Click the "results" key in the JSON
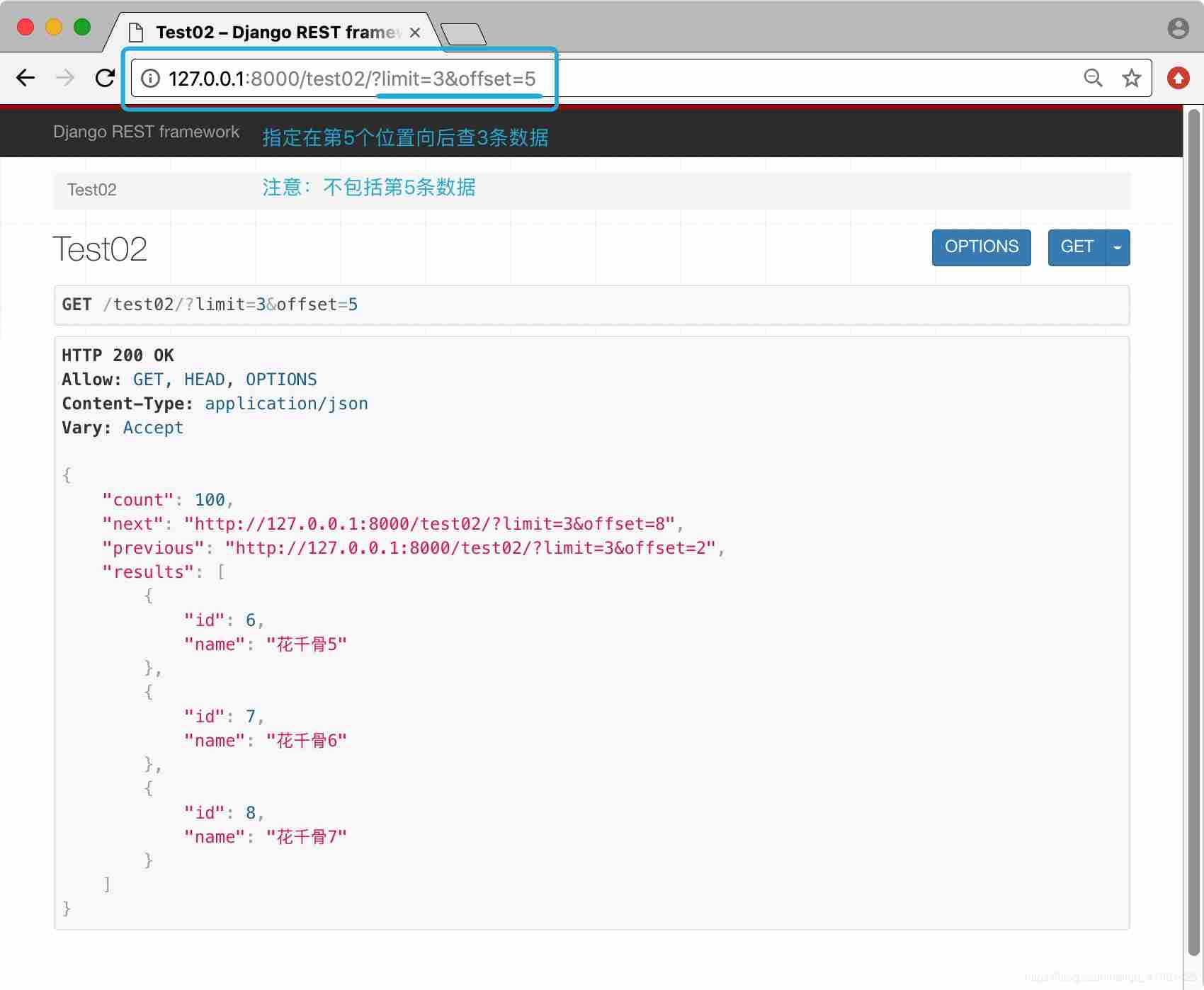The height and width of the screenshot is (990, 1204). click(x=148, y=571)
